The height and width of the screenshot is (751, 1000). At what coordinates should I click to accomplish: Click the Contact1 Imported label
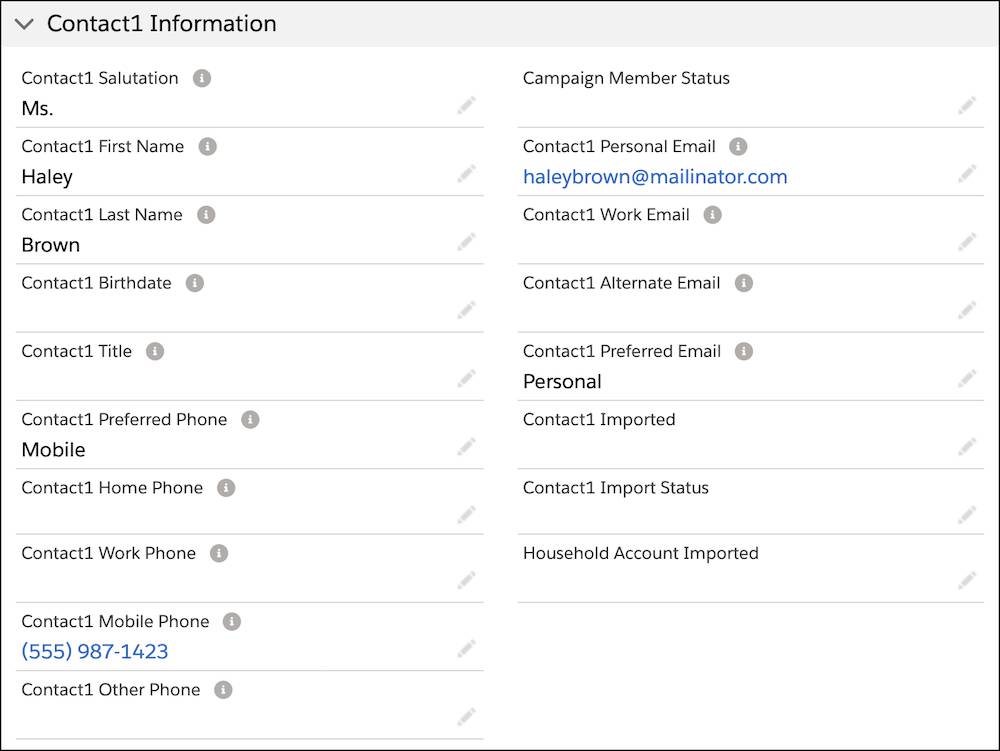[x=599, y=419]
